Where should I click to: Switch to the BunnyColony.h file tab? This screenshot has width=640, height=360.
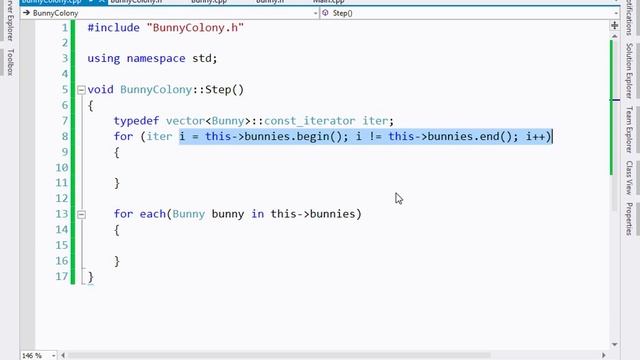(x=136, y=2)
